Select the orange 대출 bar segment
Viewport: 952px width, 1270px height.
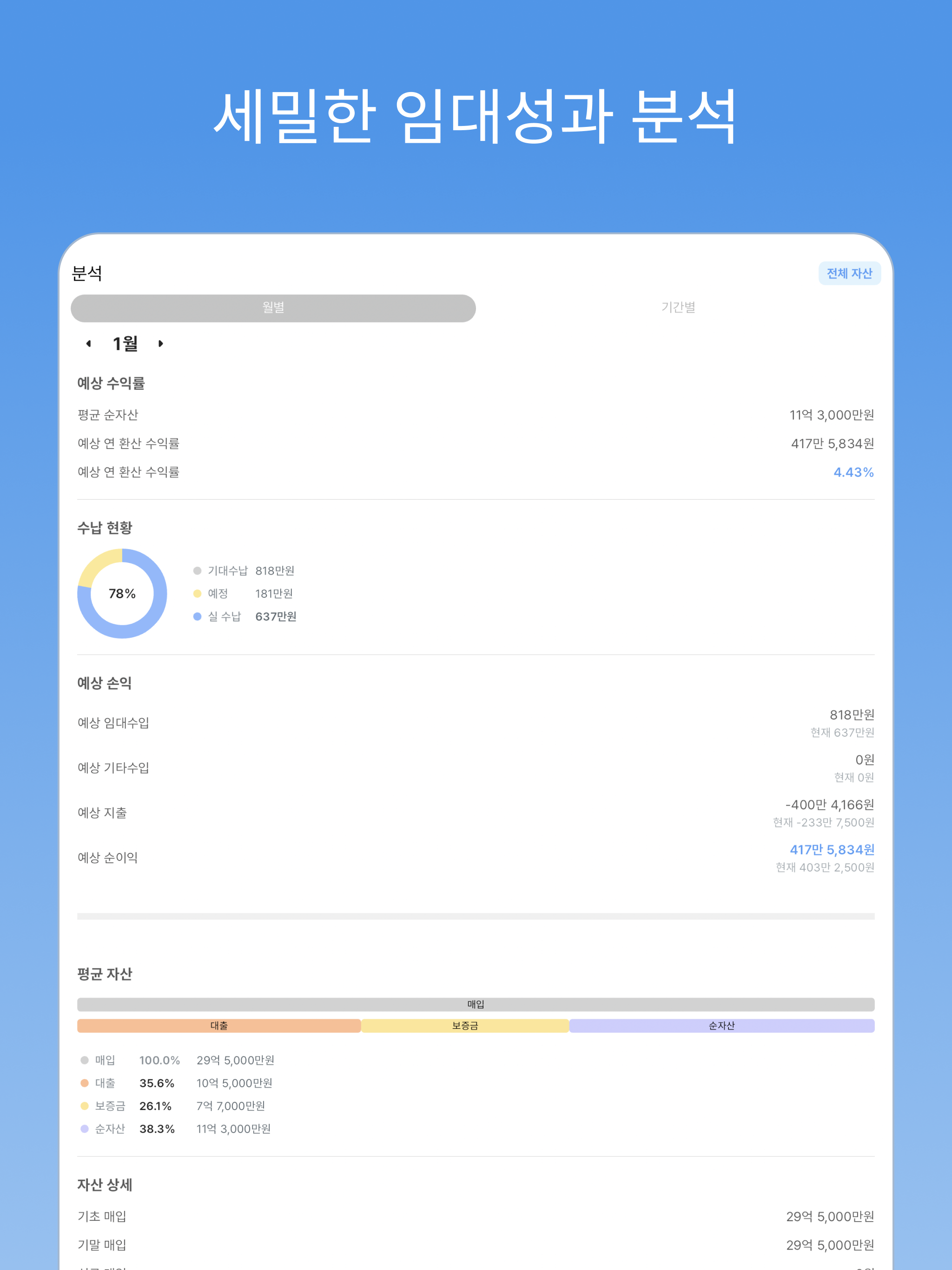pos(219,1025)
